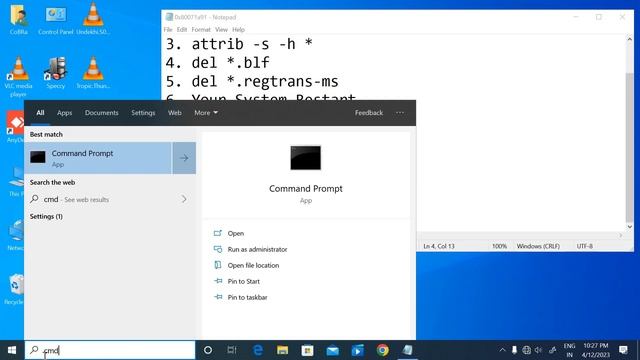The image size is (640, 360).
Task: Open Notepad View menu
Action: (x=222, y=30)
